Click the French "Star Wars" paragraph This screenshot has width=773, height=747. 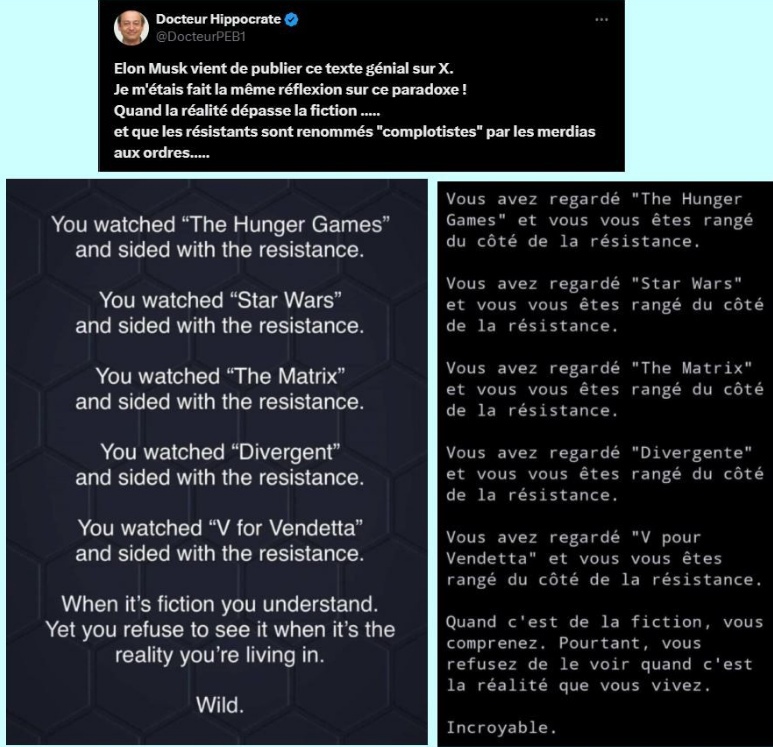point(605,305)
